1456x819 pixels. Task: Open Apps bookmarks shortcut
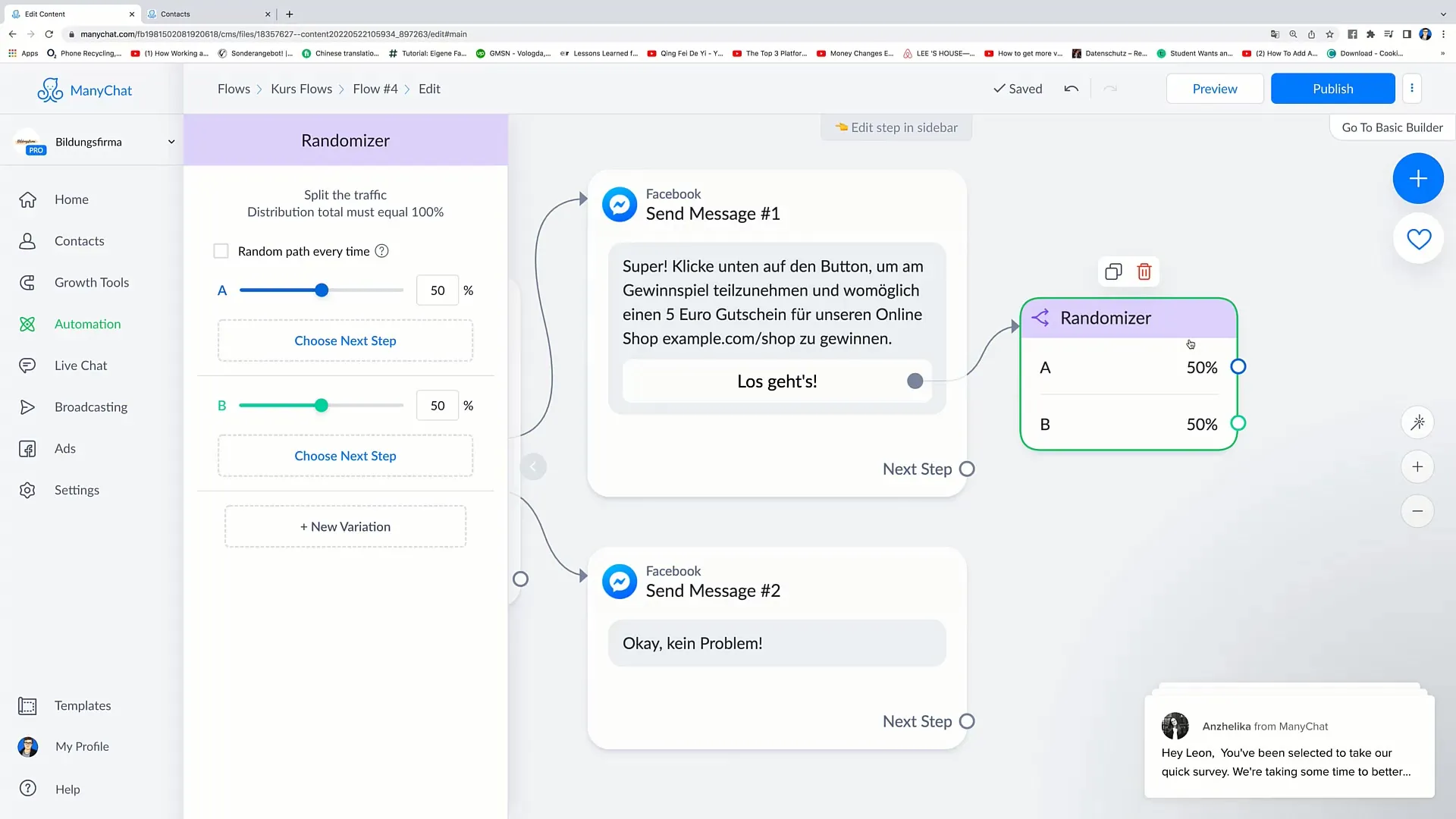click(24, 53)
